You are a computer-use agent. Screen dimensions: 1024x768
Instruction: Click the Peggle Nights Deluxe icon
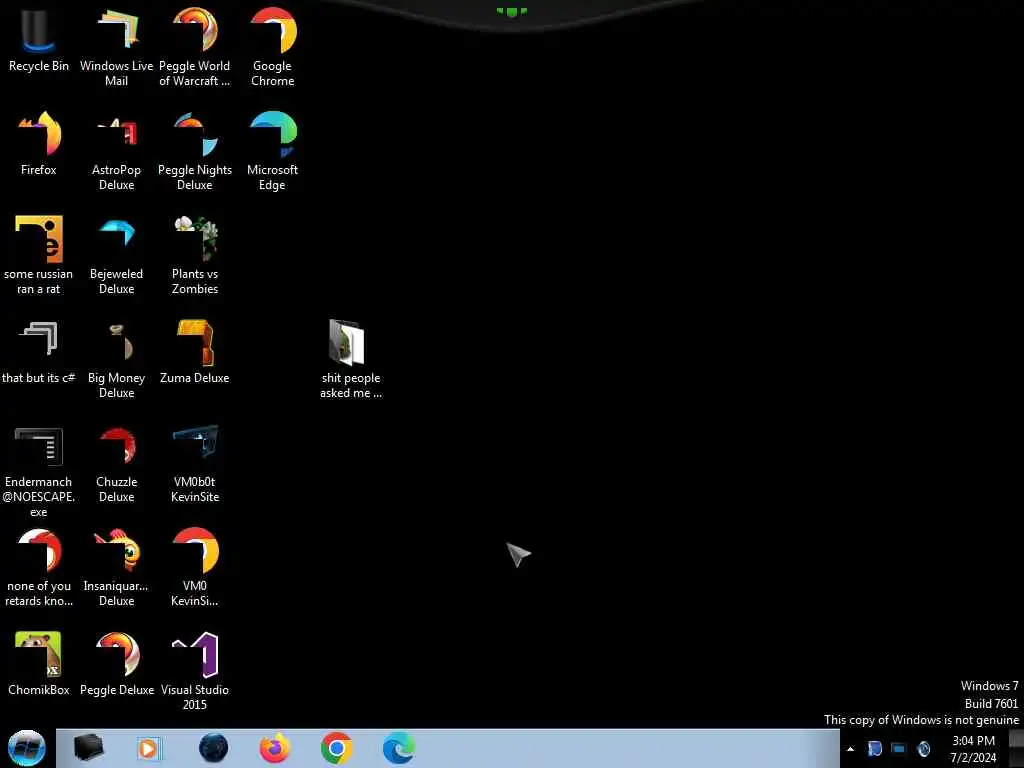click(x=195, y=152)
